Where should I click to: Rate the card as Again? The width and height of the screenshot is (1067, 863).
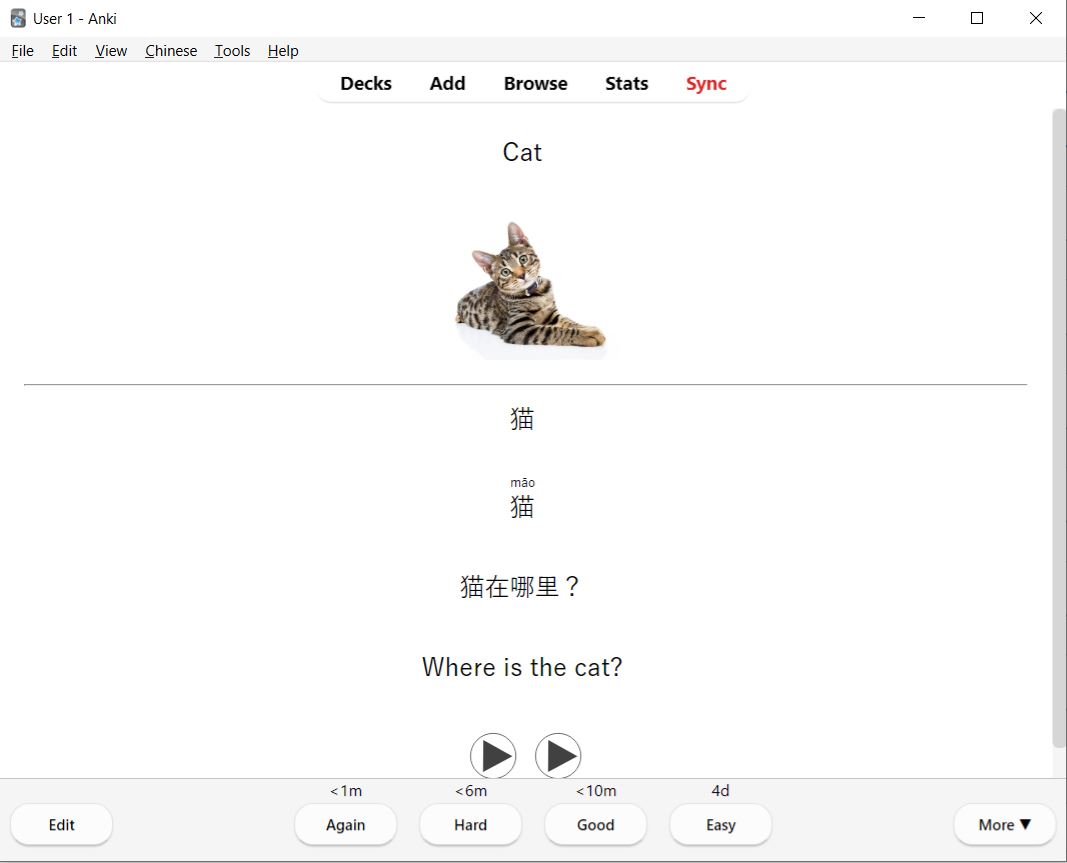[346, 825]
